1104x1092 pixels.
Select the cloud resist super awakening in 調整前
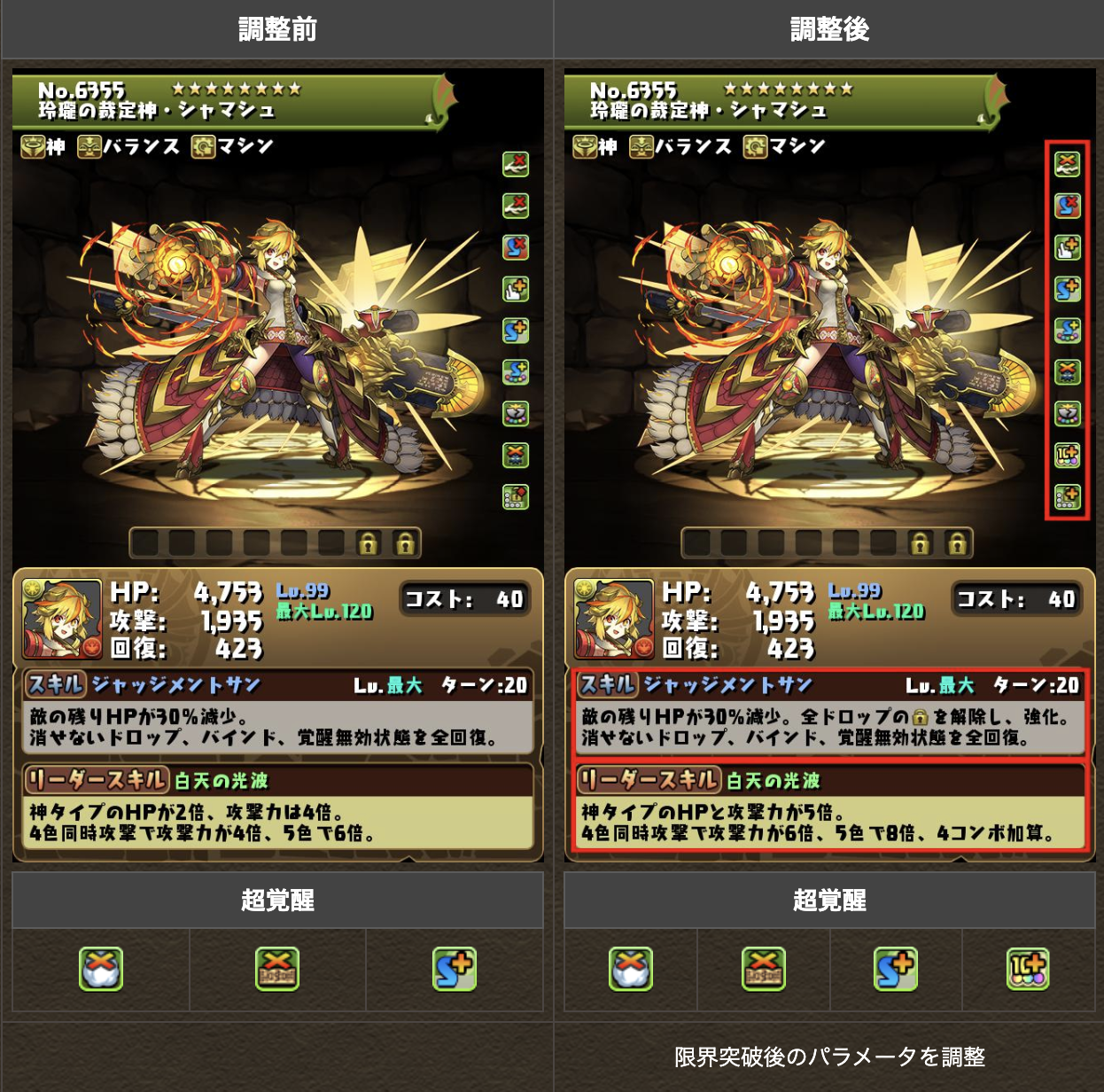100,969
